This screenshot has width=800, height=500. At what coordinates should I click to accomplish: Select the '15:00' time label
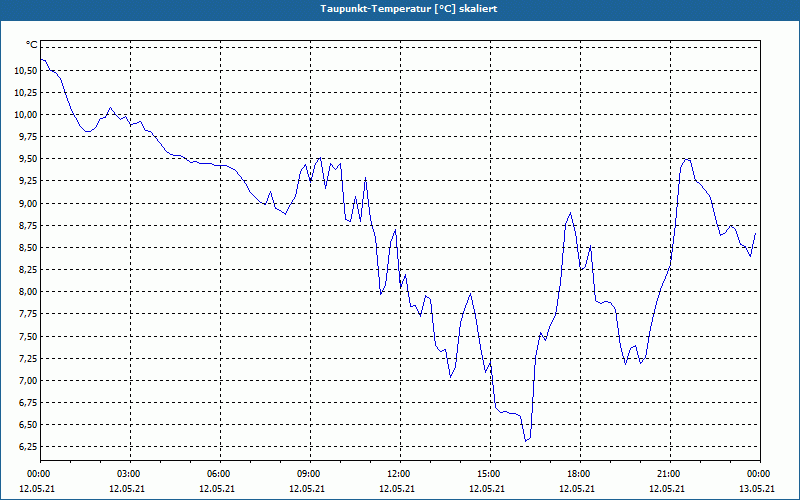490,474
